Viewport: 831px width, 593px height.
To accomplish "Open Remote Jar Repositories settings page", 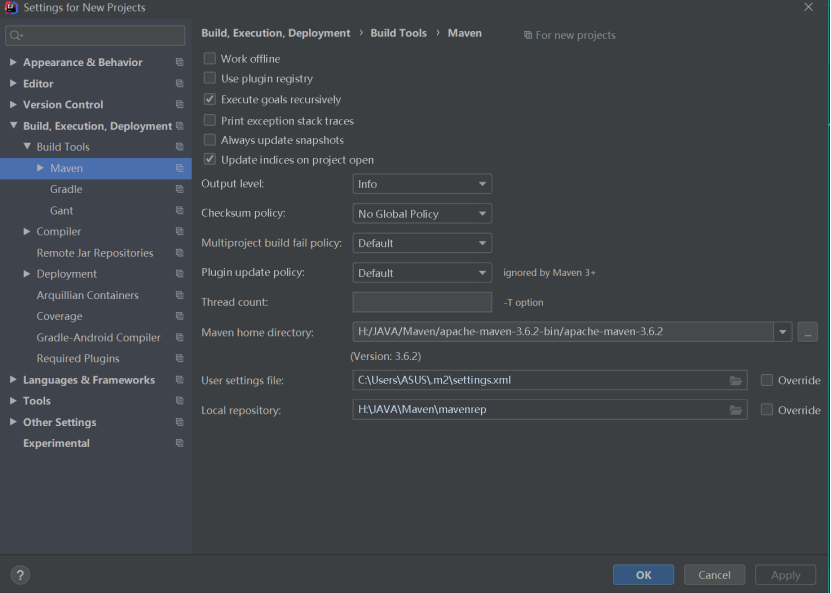I will click(x=95, y=253).
